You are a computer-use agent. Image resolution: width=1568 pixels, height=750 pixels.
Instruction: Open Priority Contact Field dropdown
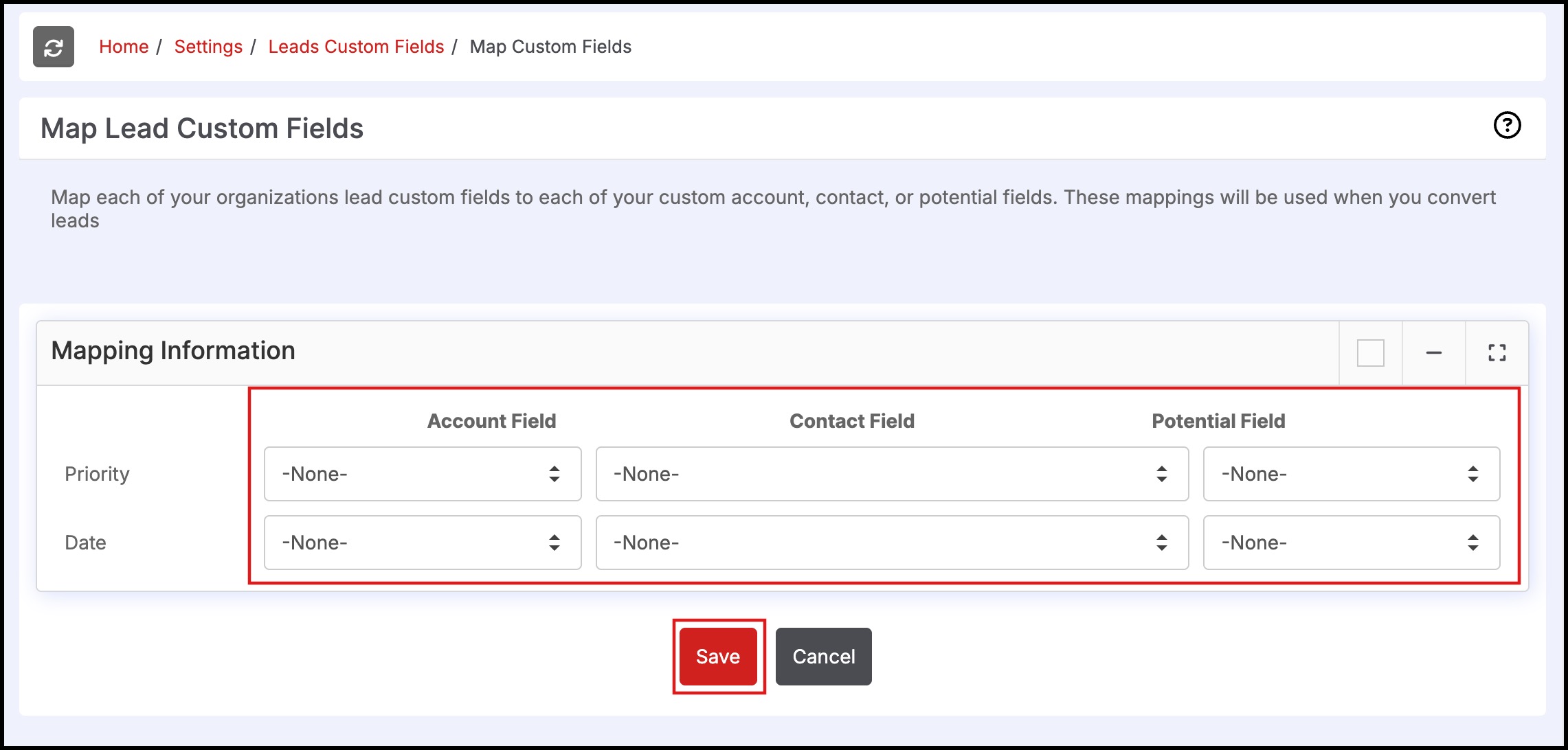point(891,474)
